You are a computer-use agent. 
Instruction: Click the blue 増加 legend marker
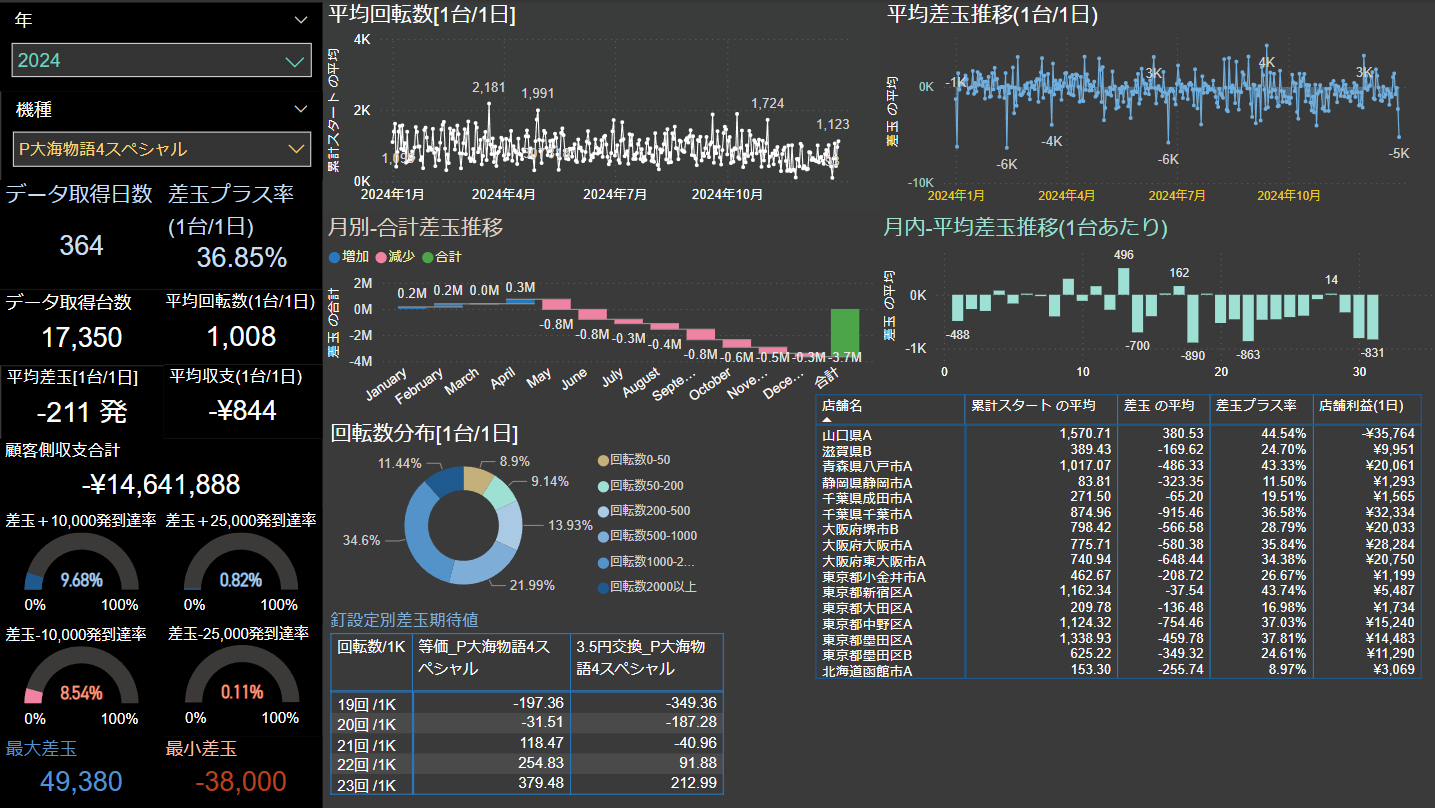click(335, 257)
